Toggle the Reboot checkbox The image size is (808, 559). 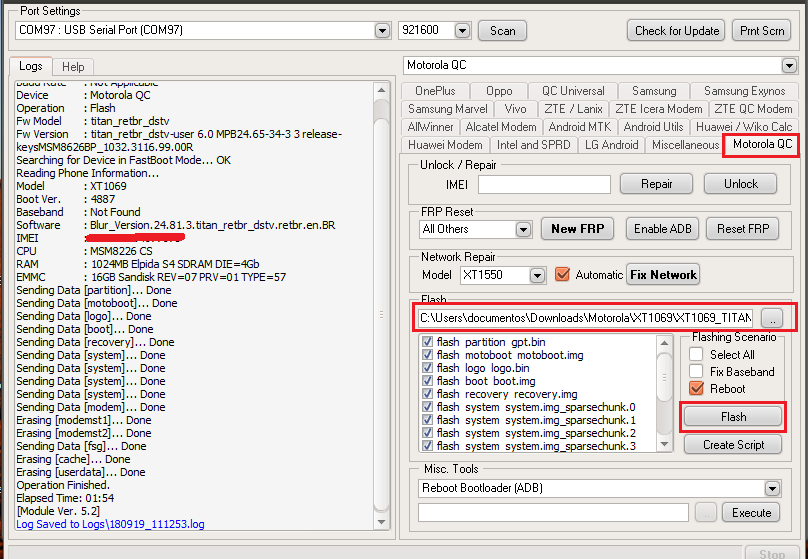click(696, 388)
